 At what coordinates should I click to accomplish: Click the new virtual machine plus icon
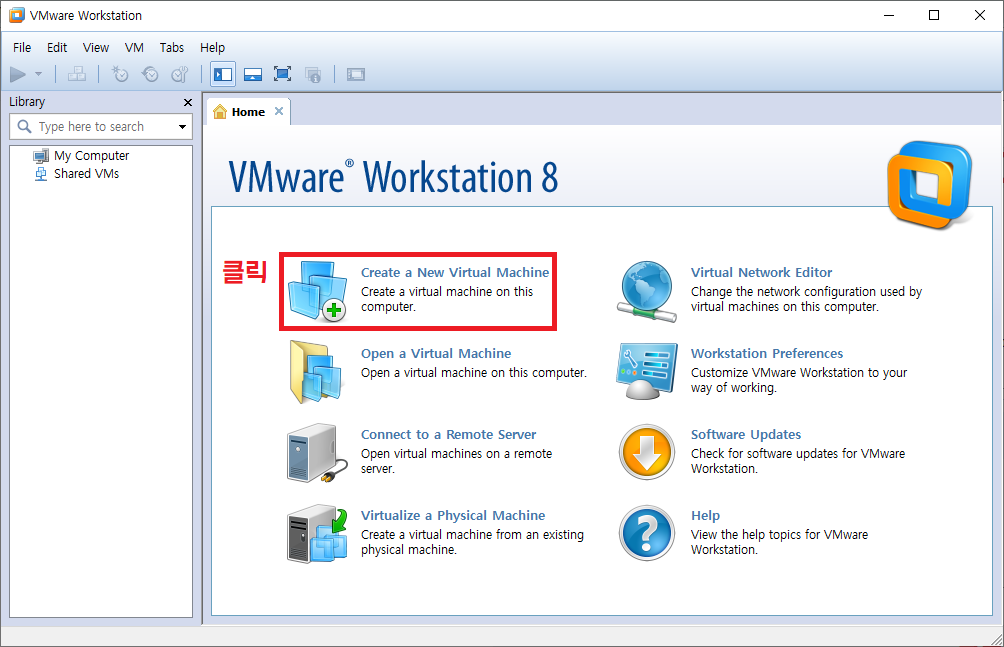coord(317,291)
